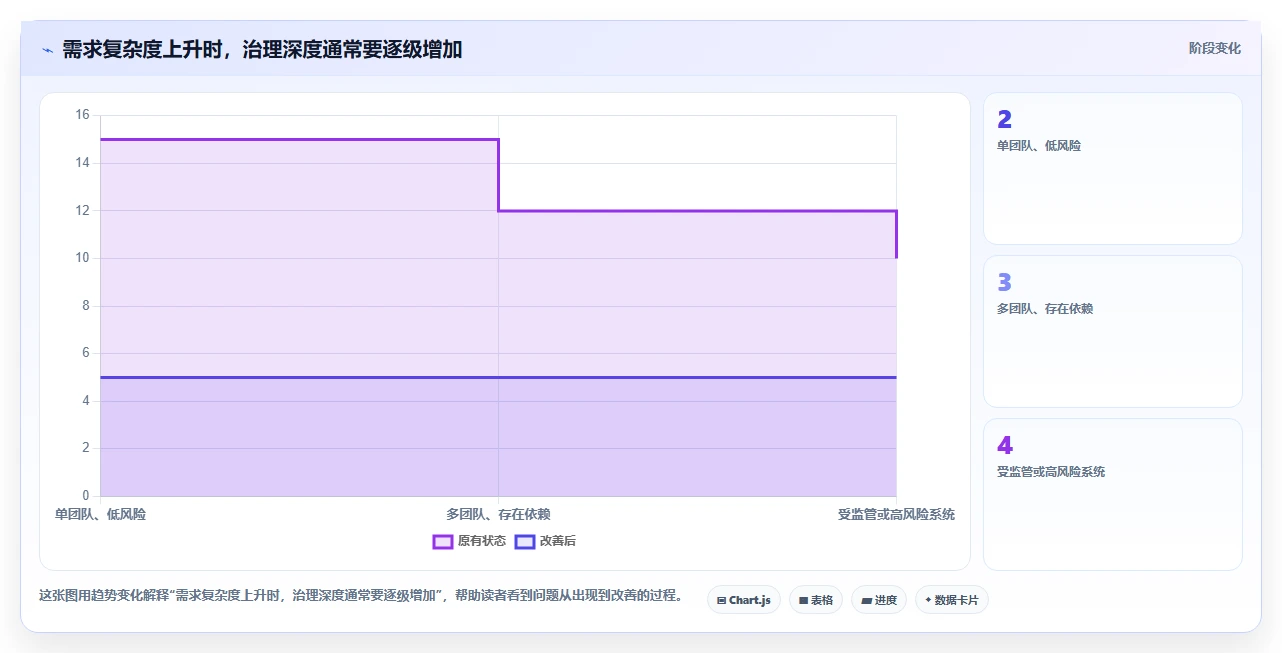
Task: Click x-axis label 单团队、低风险
Action: pos(100,514)
